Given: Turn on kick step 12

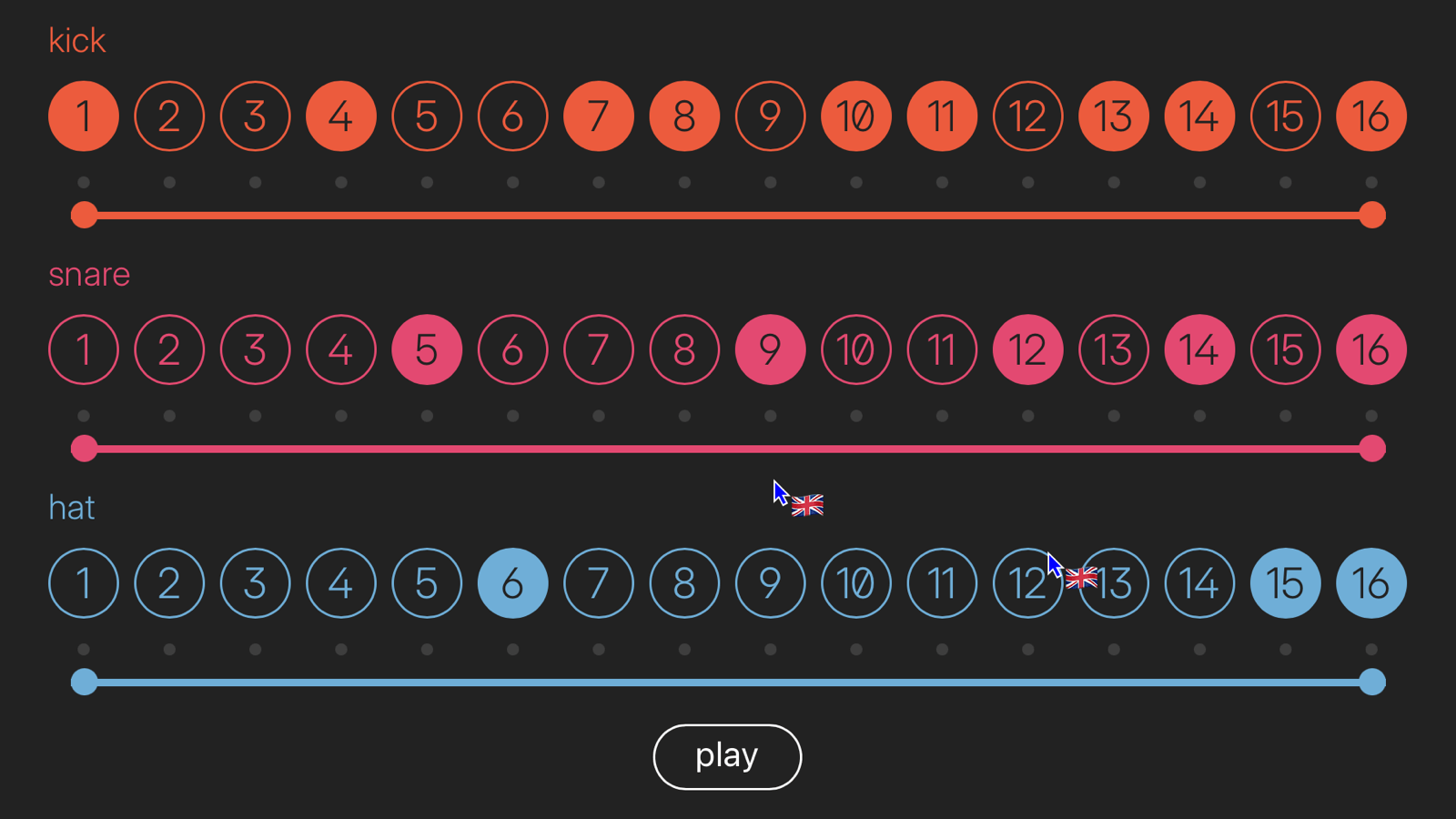Looking at the screenshot, I should tap(1028, 116).
